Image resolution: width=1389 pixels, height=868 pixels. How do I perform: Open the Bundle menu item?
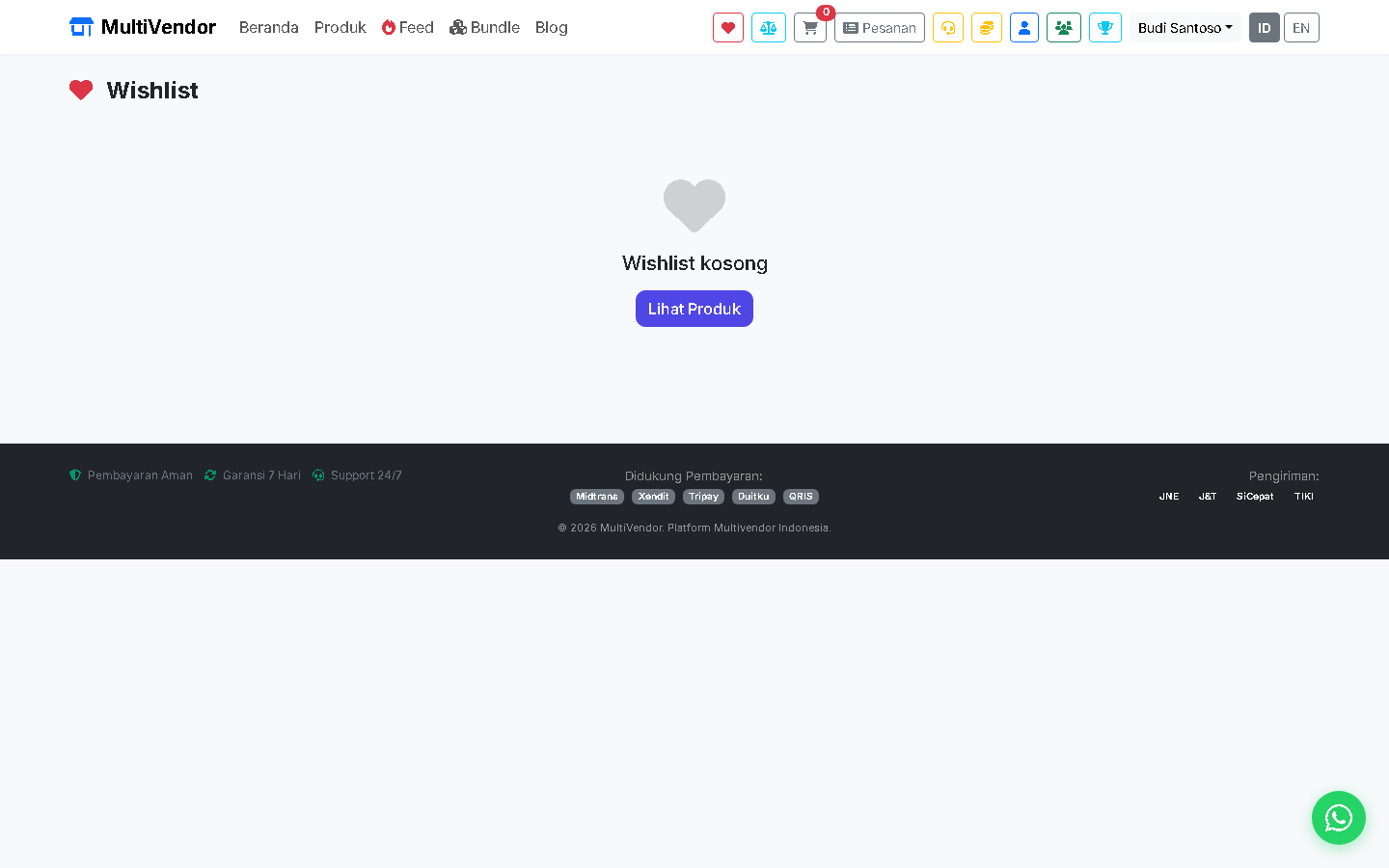(485, 27)
